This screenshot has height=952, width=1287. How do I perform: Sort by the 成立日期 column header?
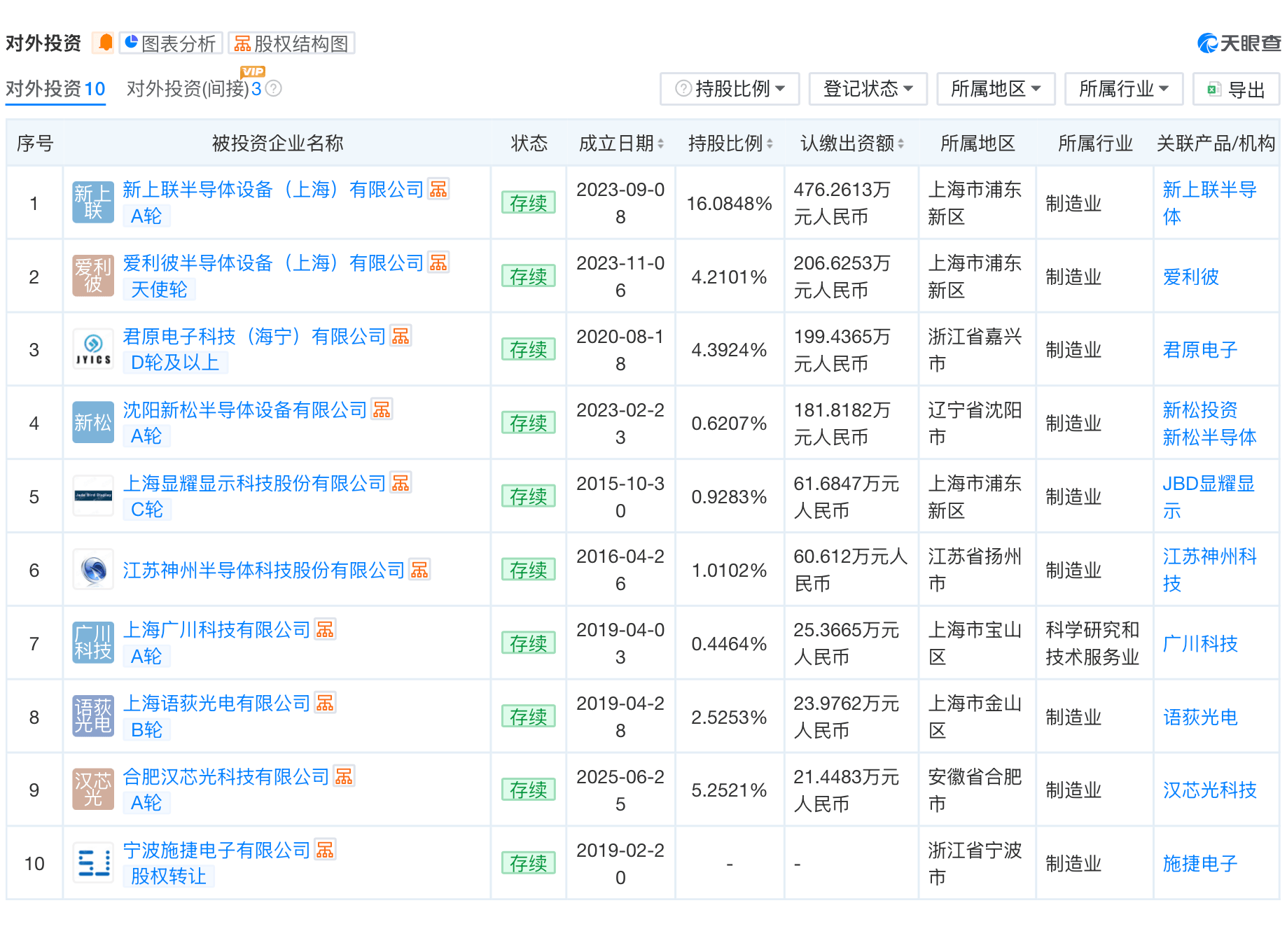(x=621, y=143)
